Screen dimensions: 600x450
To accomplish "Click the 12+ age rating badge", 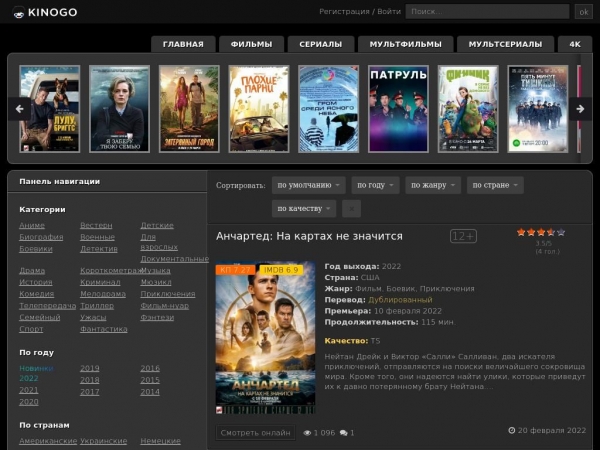I will pos(463,236).
